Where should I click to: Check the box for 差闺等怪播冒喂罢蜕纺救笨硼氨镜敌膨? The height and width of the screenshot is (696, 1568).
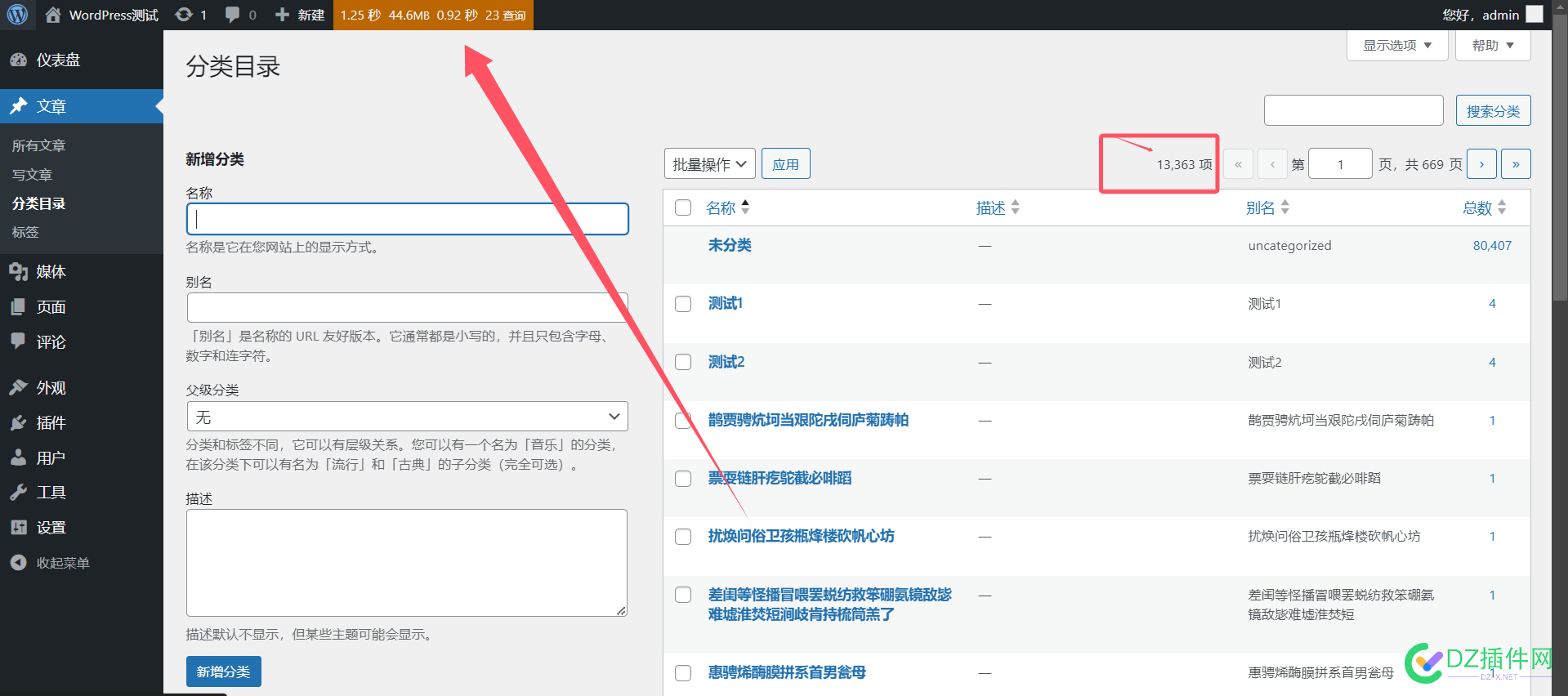pyautogui.click(x=683, y=595)
